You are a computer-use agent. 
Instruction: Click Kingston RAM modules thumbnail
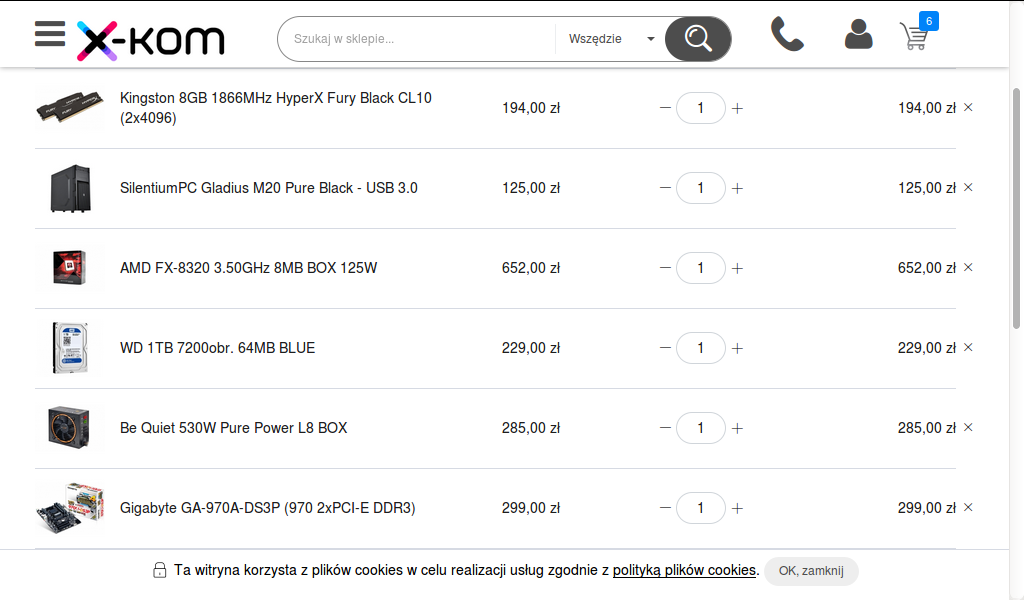(x=70, y=108)
